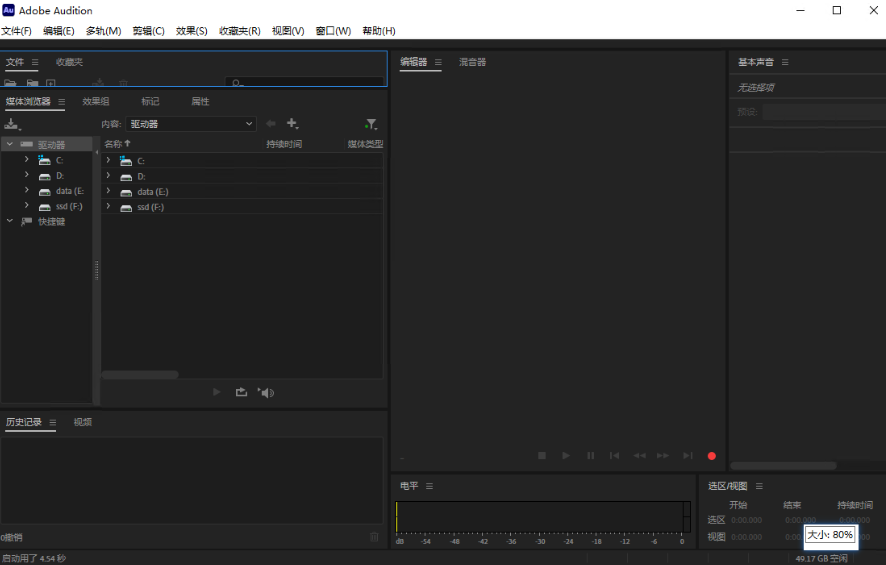Expand the C: drive in the tree

click(27, 160)
